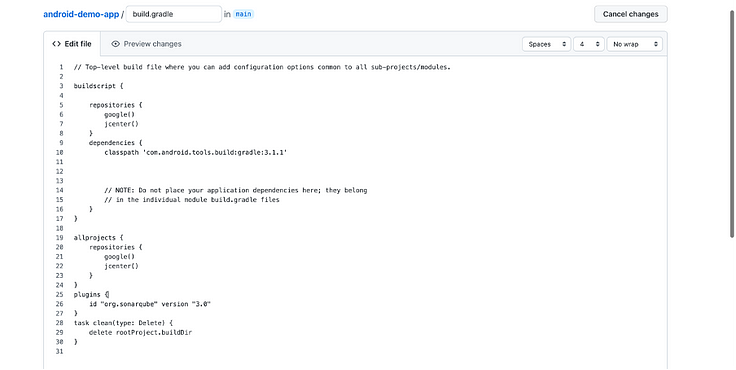736x370 pixels.
Task: Open the Preview changes tab
Action: pos(146,44)
